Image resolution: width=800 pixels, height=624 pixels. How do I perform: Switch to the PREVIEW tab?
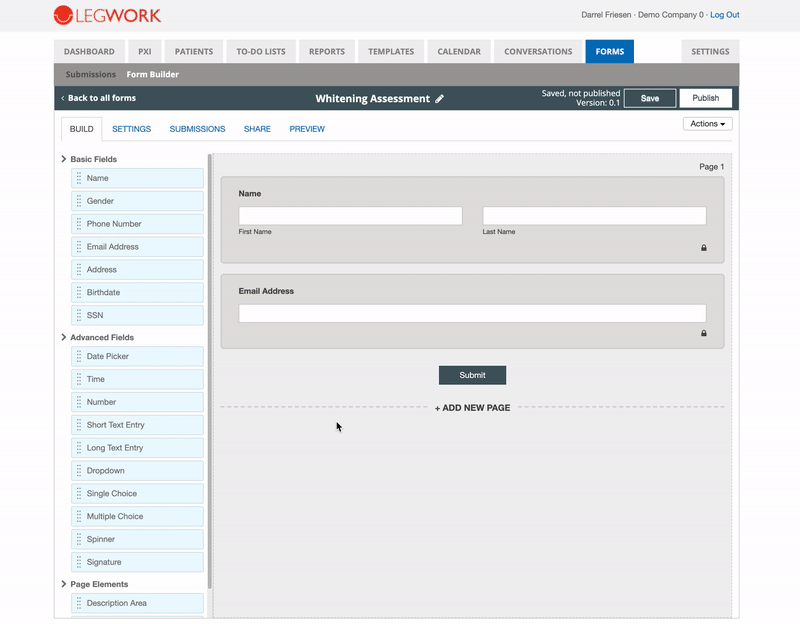point(307,129)
